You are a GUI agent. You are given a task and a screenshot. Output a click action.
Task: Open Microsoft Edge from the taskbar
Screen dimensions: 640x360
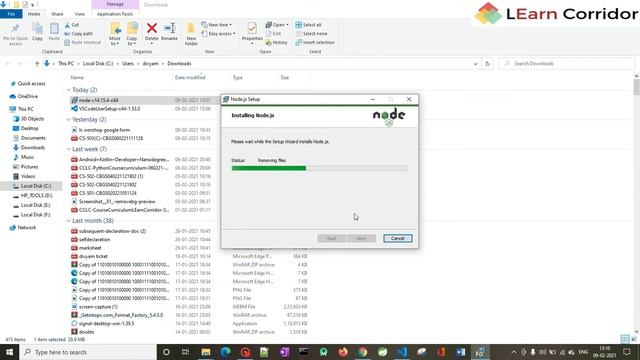coord(225,352)
